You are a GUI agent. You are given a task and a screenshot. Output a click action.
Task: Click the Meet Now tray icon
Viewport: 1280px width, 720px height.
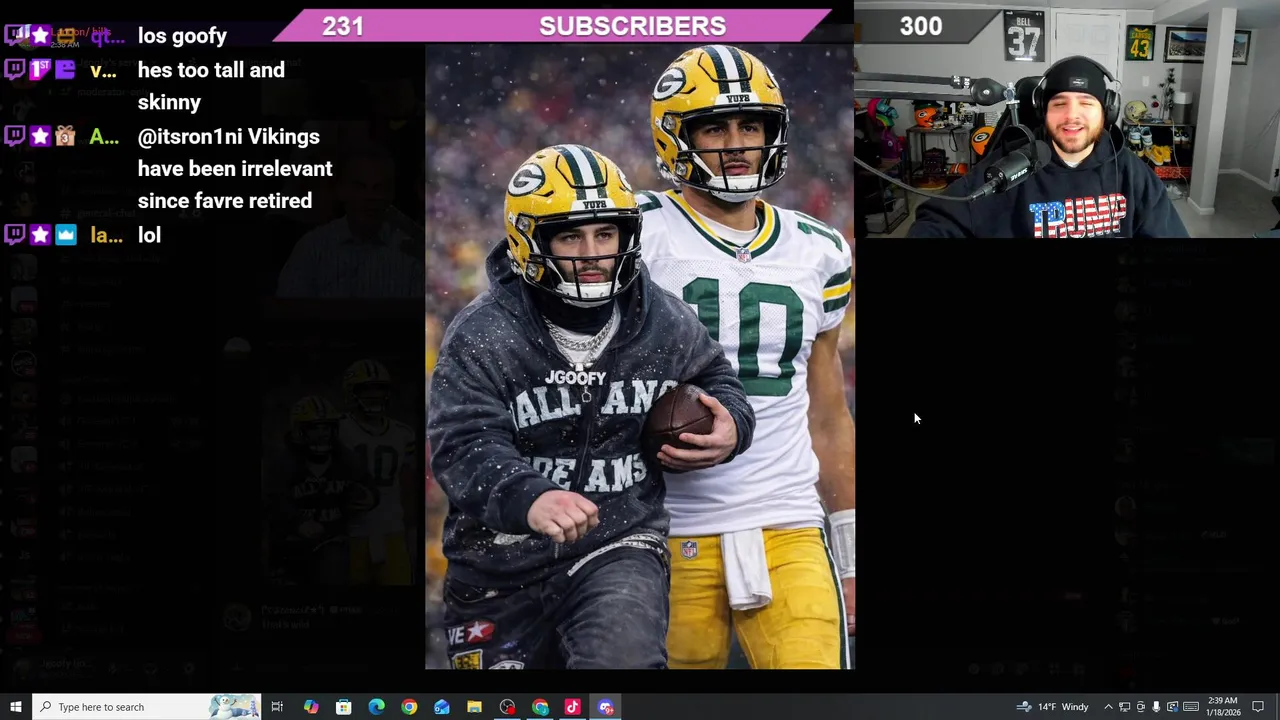click(1140, 707)
